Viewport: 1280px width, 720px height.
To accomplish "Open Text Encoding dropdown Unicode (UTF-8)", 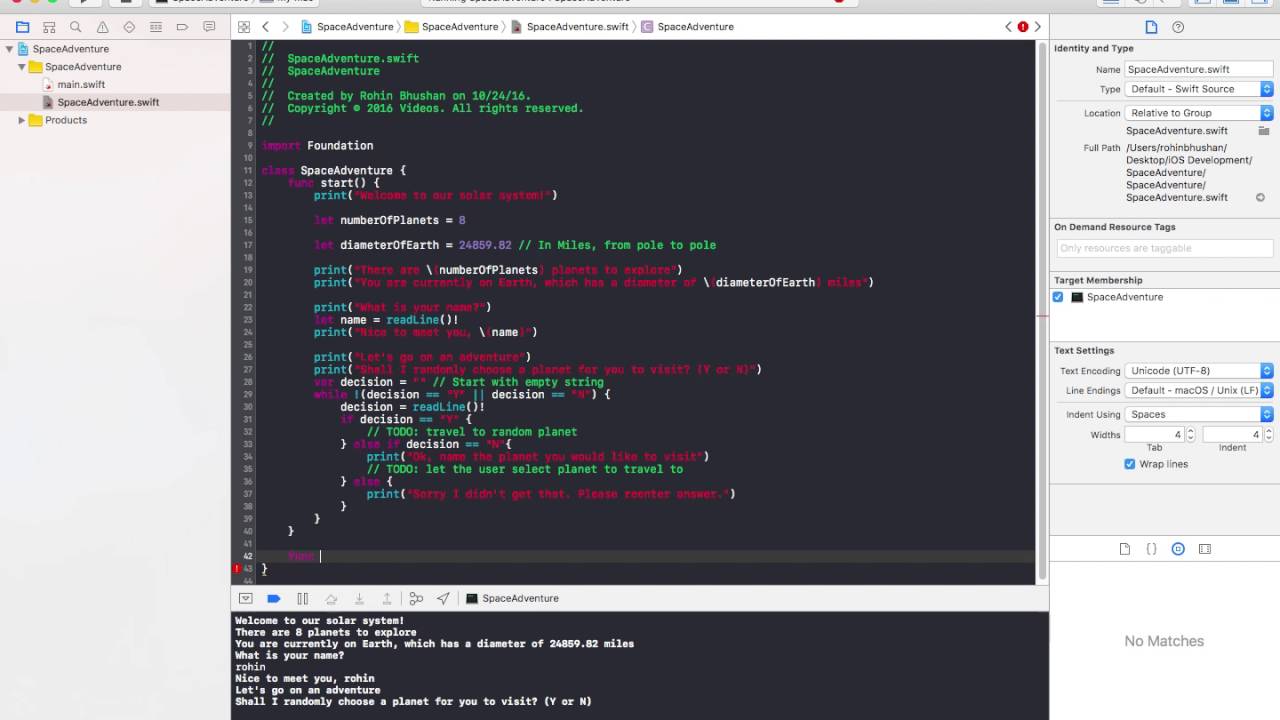I will tap(1199, 371).
